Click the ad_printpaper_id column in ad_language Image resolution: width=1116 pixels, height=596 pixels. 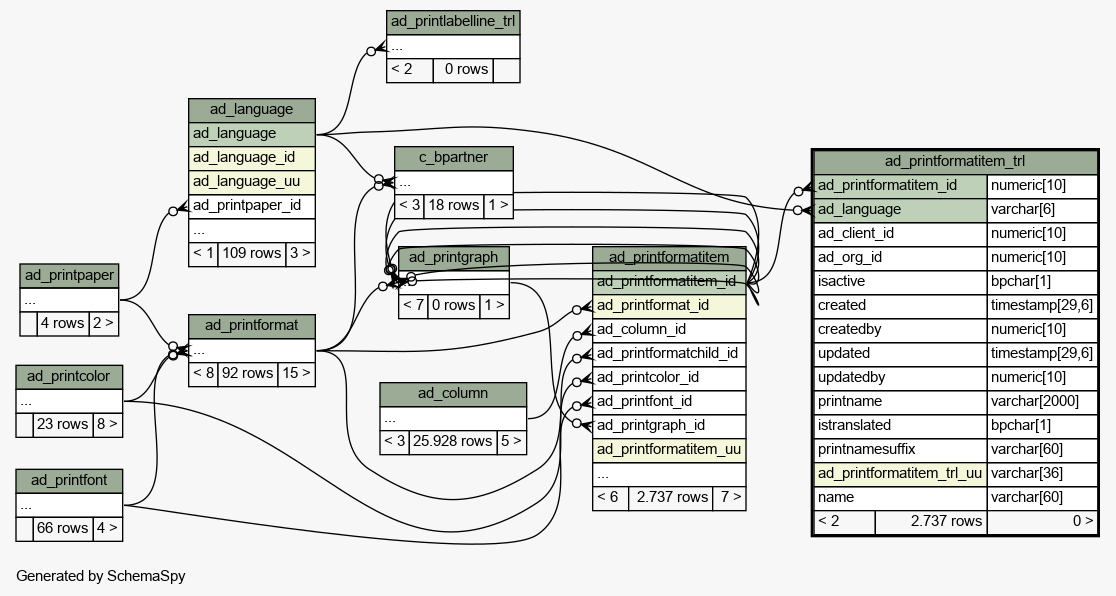point(251,205)
